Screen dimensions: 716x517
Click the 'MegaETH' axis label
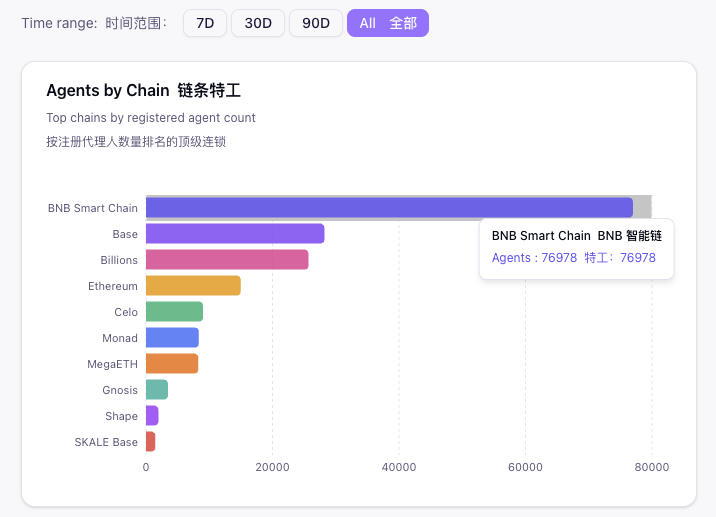(x=112, y=364)
